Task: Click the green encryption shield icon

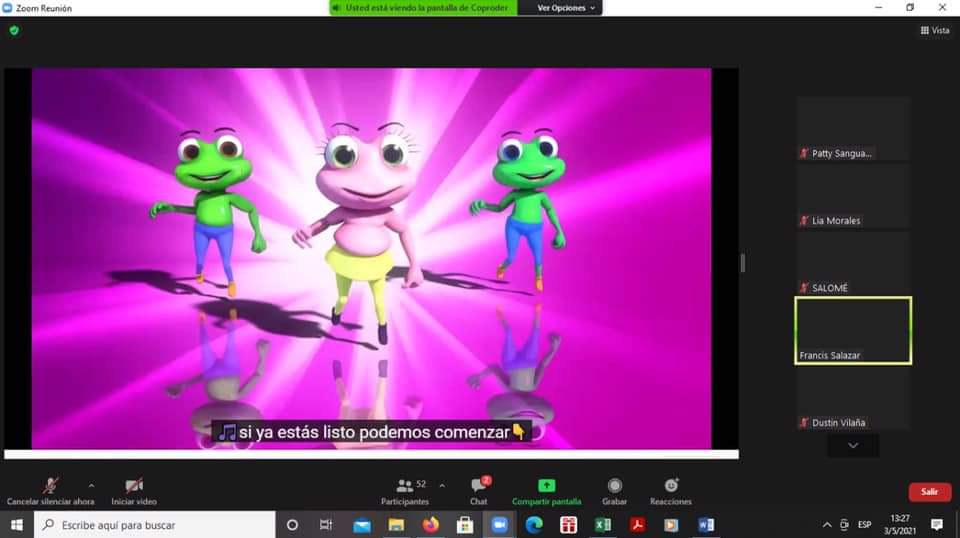Action: [x=14, y=30]
